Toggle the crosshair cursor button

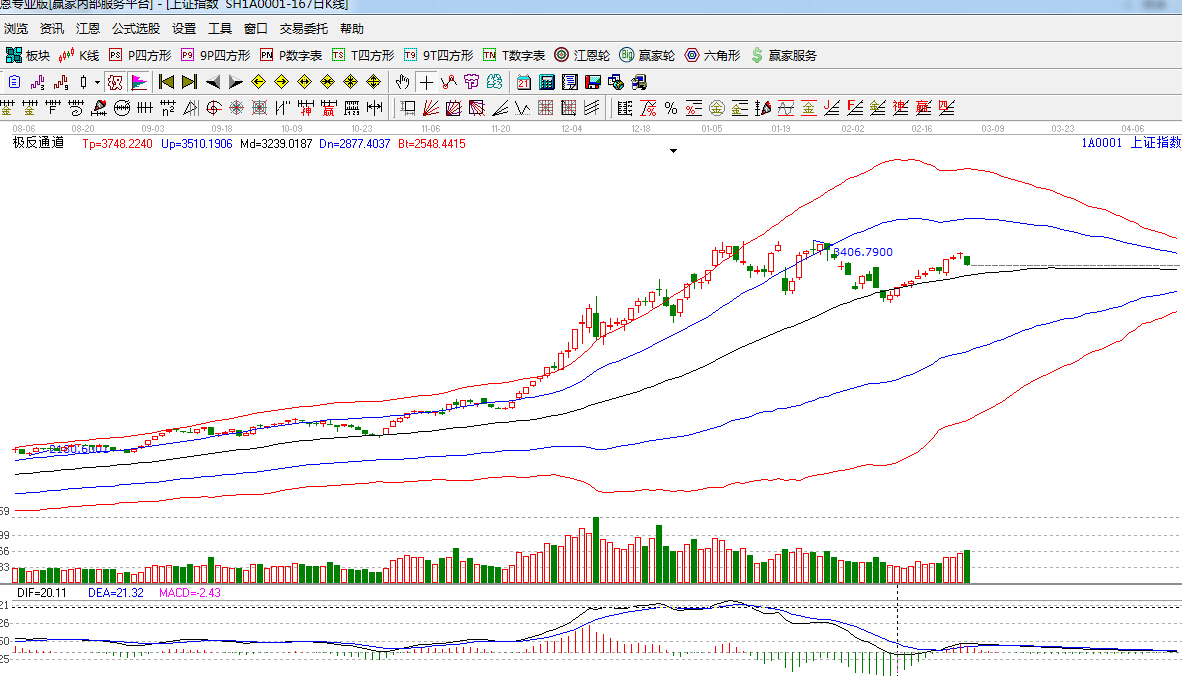click(427, 82)
